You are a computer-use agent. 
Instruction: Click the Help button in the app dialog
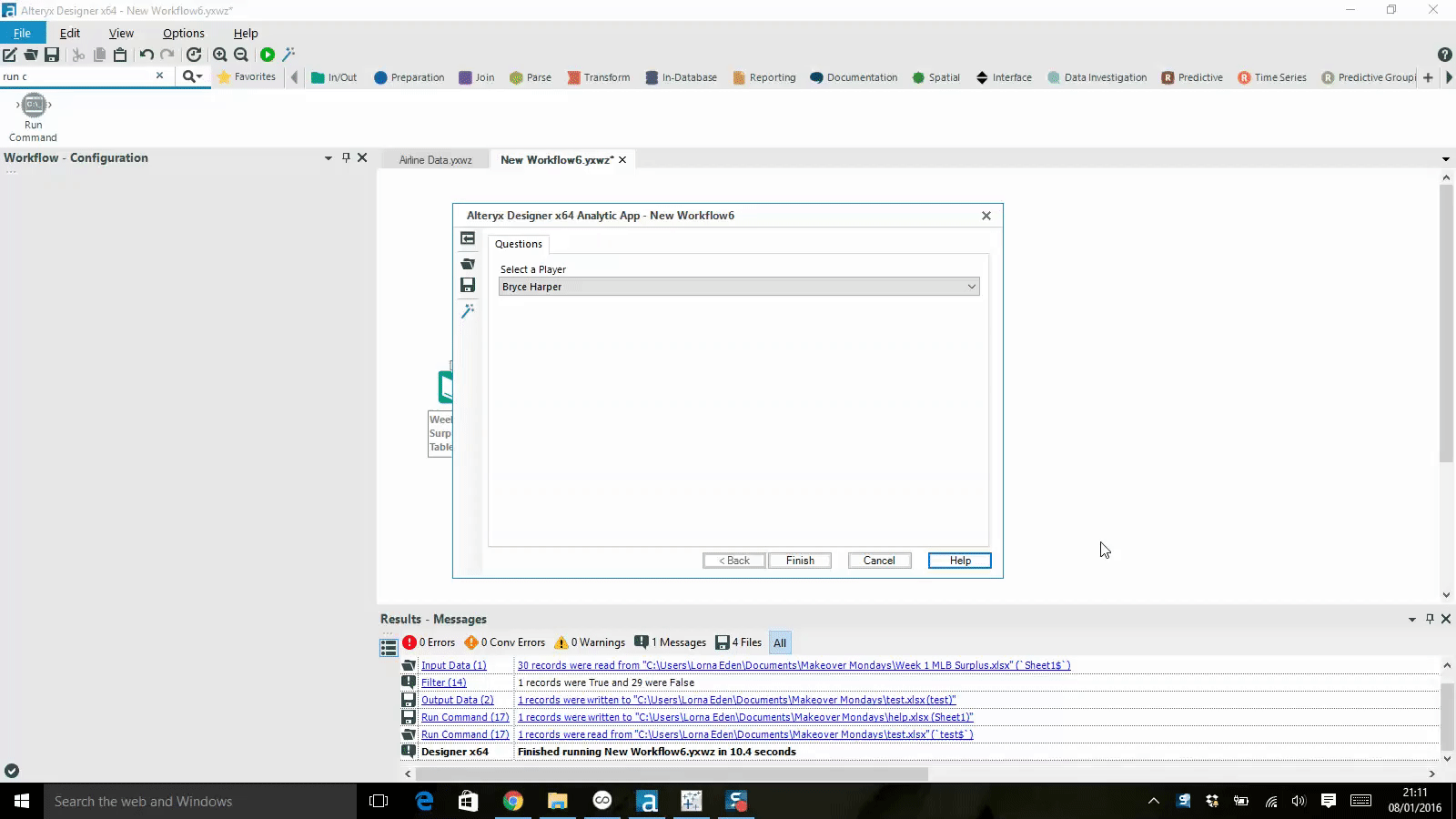960,561
